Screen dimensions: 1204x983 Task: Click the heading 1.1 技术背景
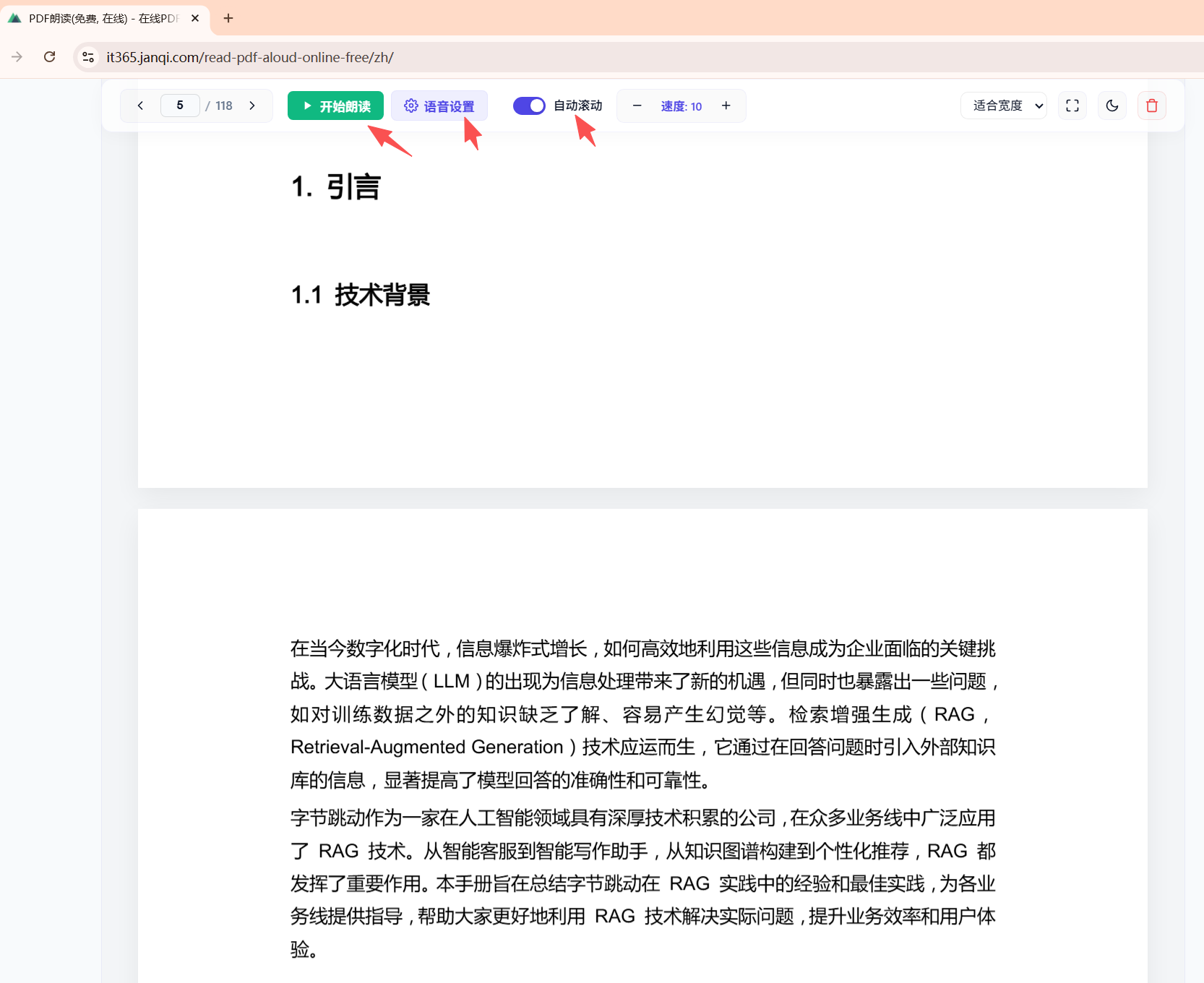click(x=361, y=295)
